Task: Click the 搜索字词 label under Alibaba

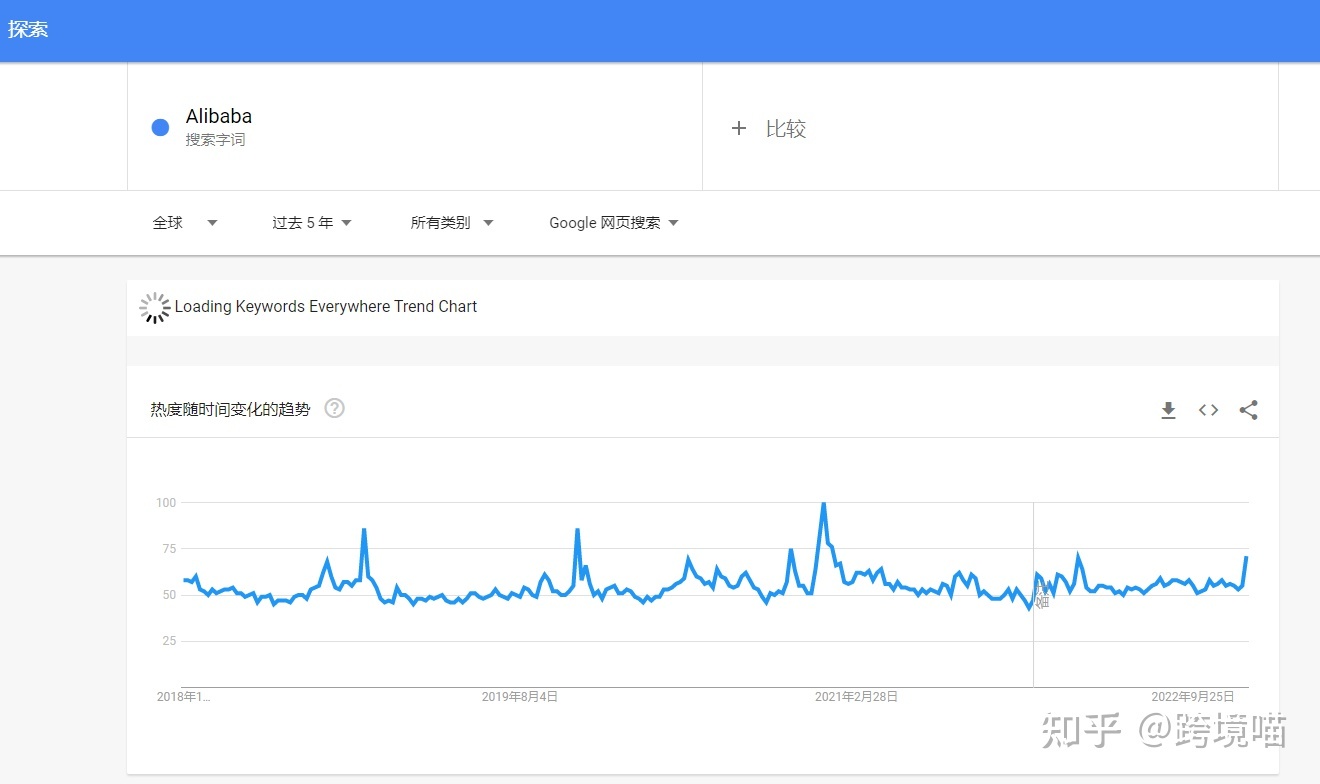Action: (215, 140)
